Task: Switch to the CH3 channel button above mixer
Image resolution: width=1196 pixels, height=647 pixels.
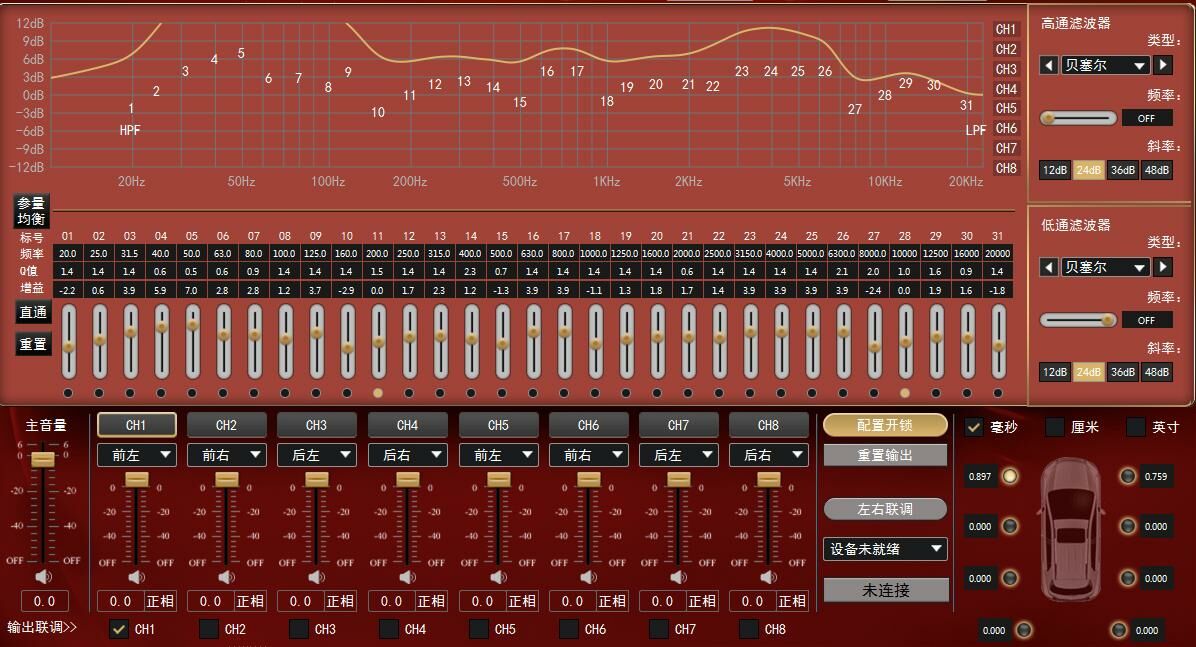Action: (x=316, y=425)
